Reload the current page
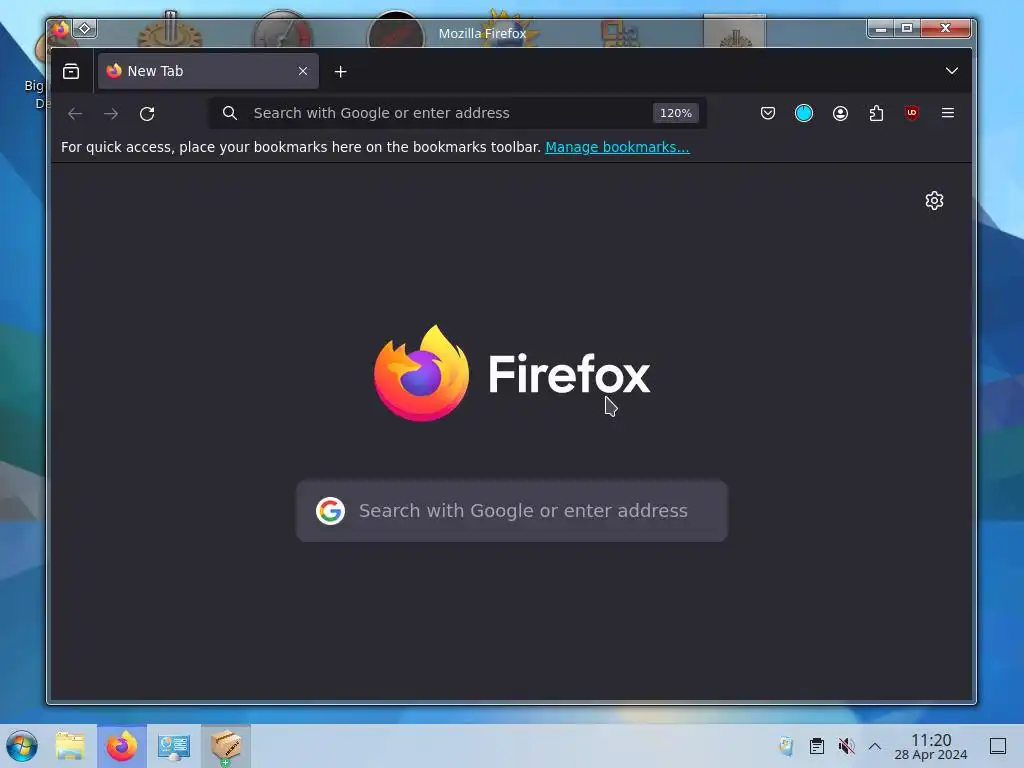Image resolution: width=1024 pixels, height=768 pixels. [x=147, y=114]
